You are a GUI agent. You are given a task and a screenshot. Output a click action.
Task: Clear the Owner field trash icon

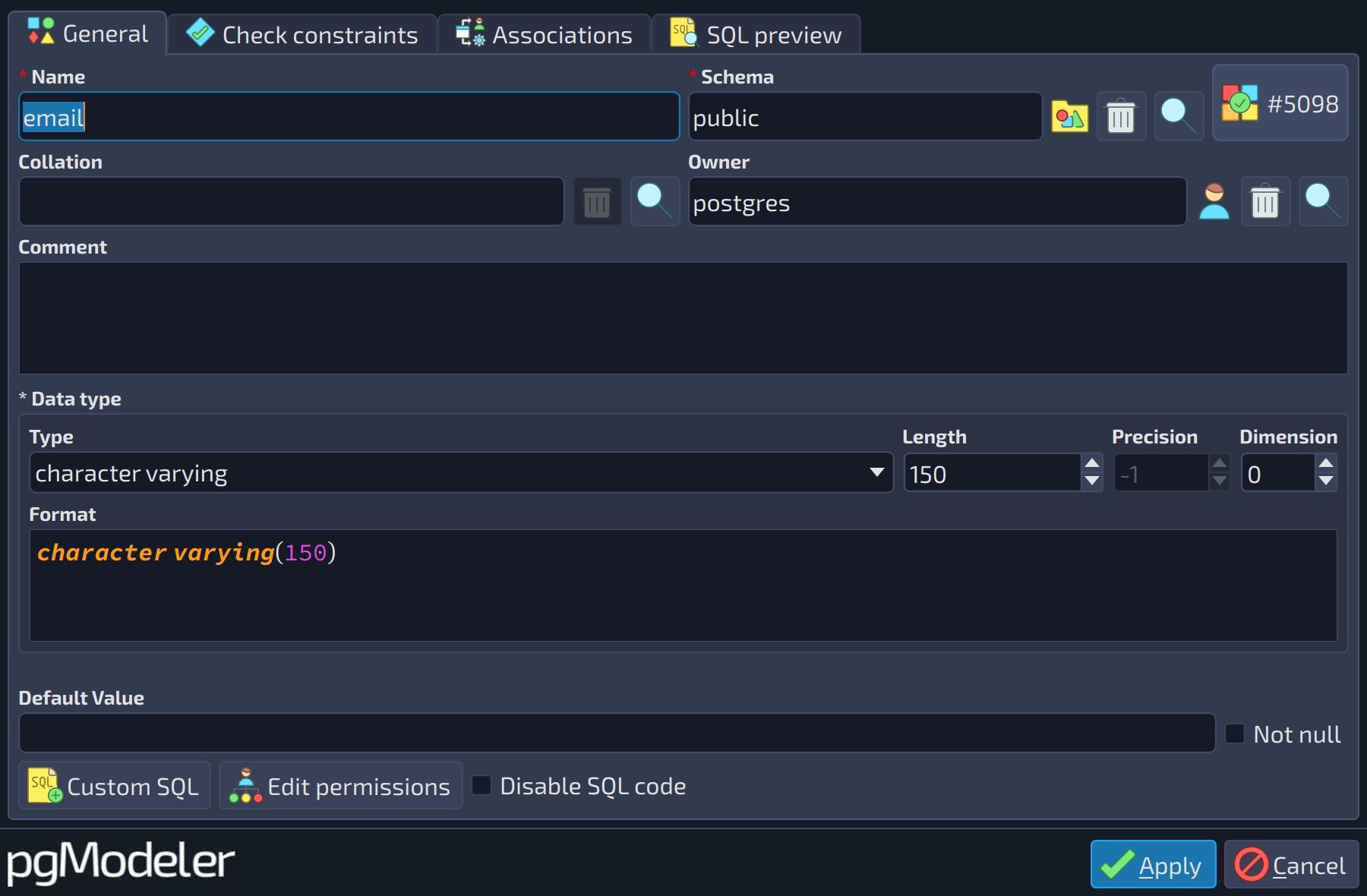[1265, 202]
